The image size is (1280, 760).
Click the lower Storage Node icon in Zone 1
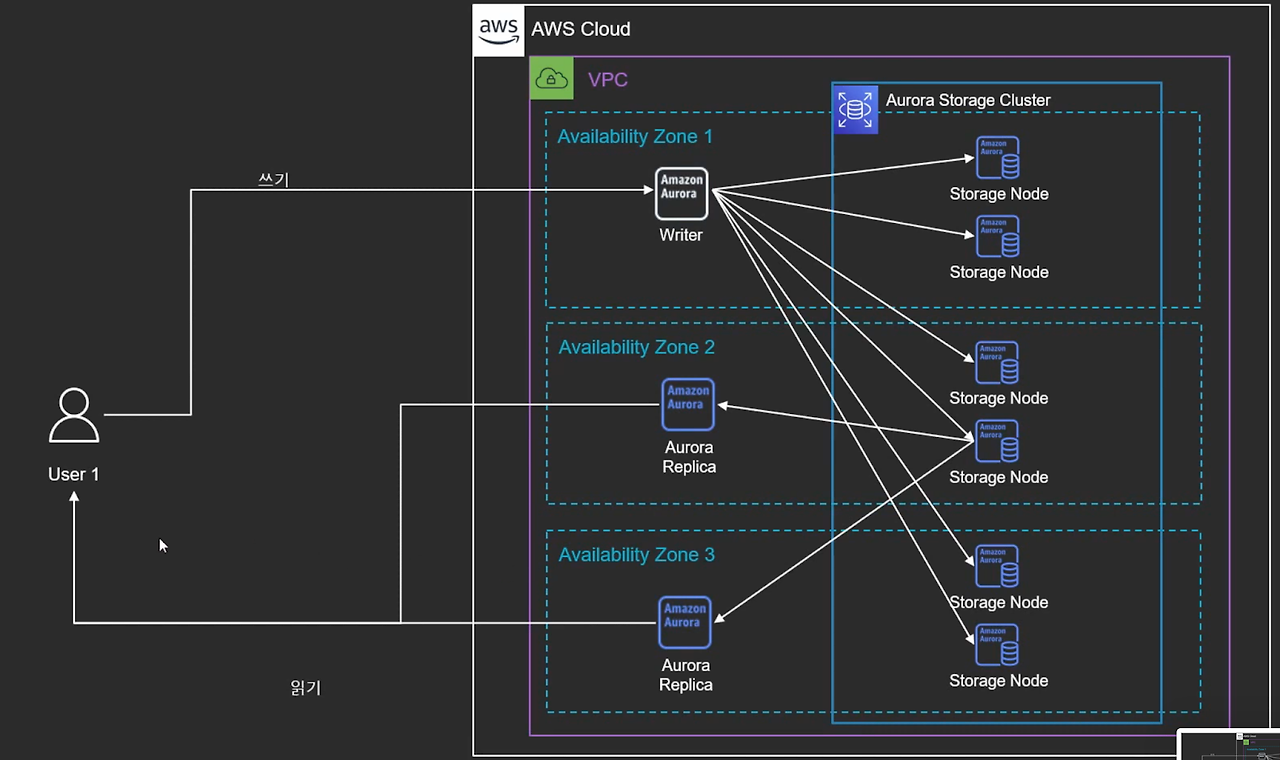[998, 236]
